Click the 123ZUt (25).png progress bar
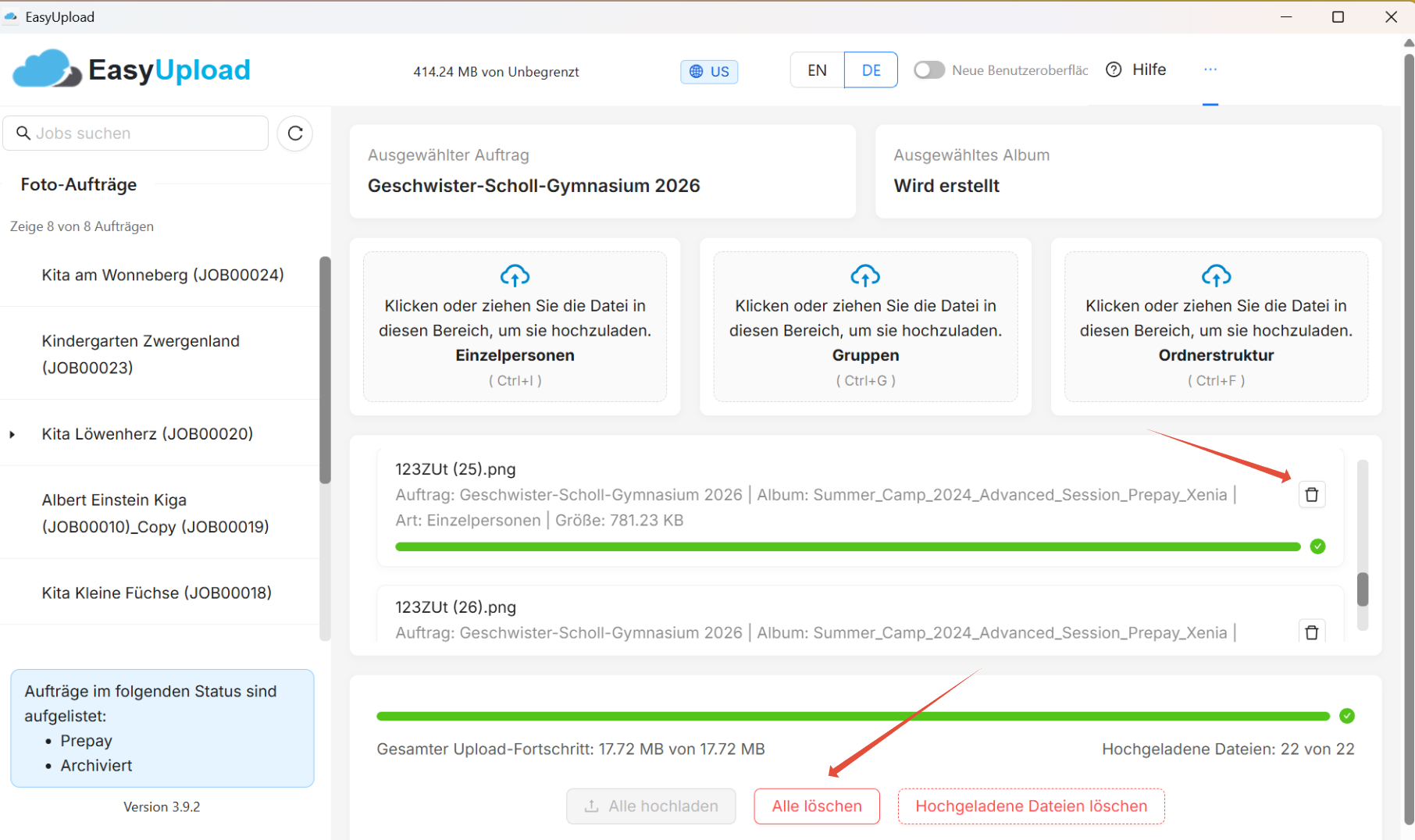 coord(848,546)
